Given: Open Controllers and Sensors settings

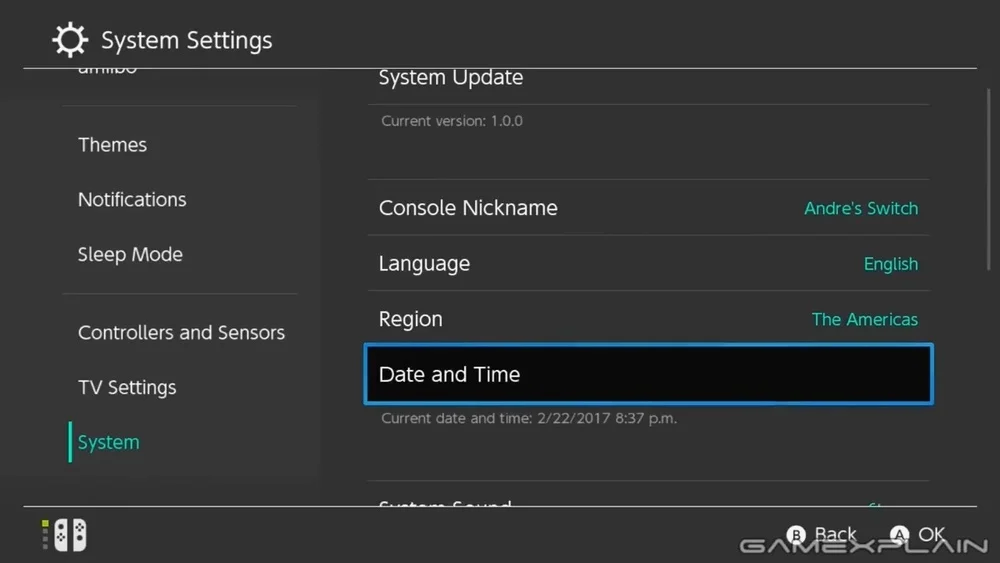Looking at the screenshot, I should (x=181, y=332).
